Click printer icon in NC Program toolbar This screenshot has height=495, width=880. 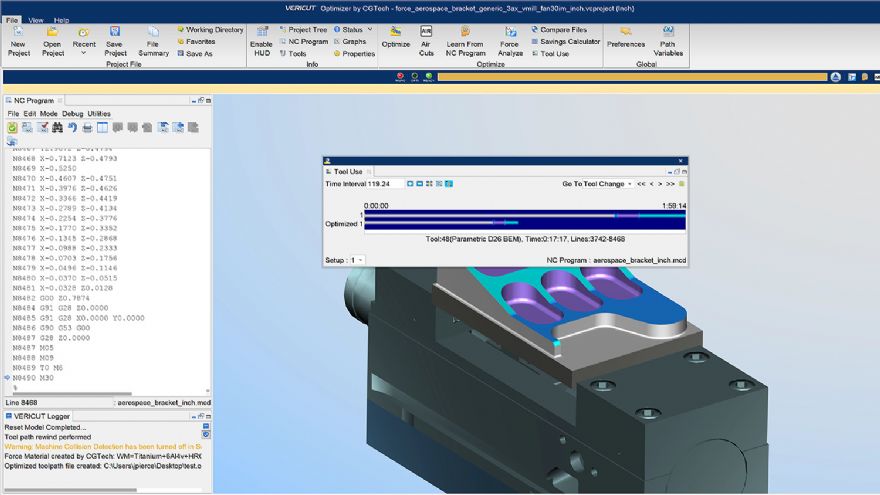87,128
